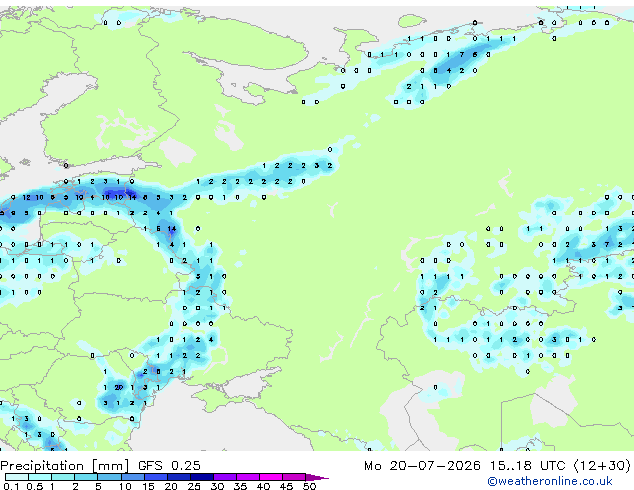The image size is (634, 490).
Task: Click the 20–25 mm legend color box
Action: tap(179, 477)
